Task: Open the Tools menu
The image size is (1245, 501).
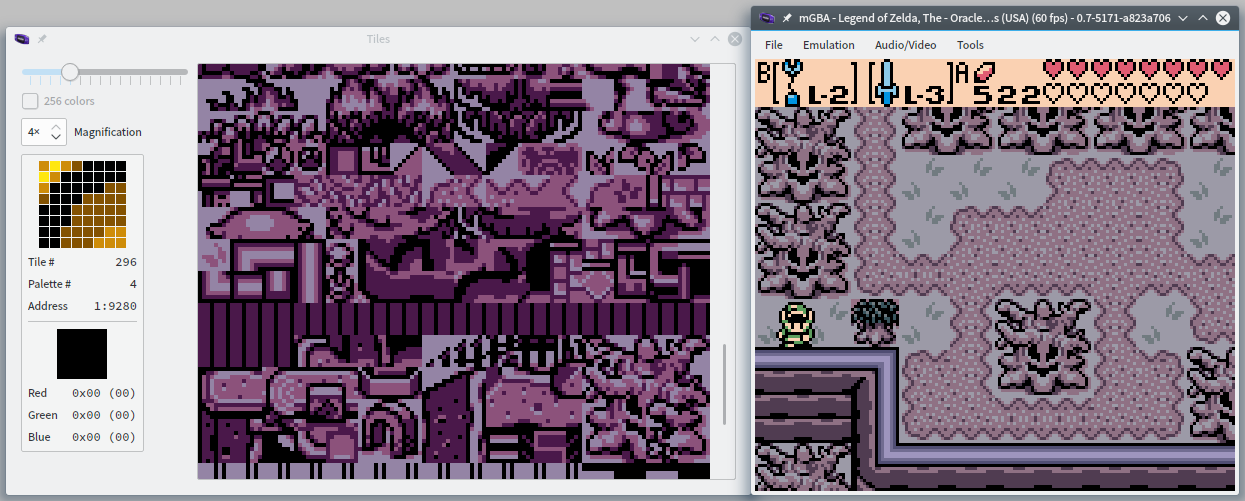Action: click(x=970, y=45)
